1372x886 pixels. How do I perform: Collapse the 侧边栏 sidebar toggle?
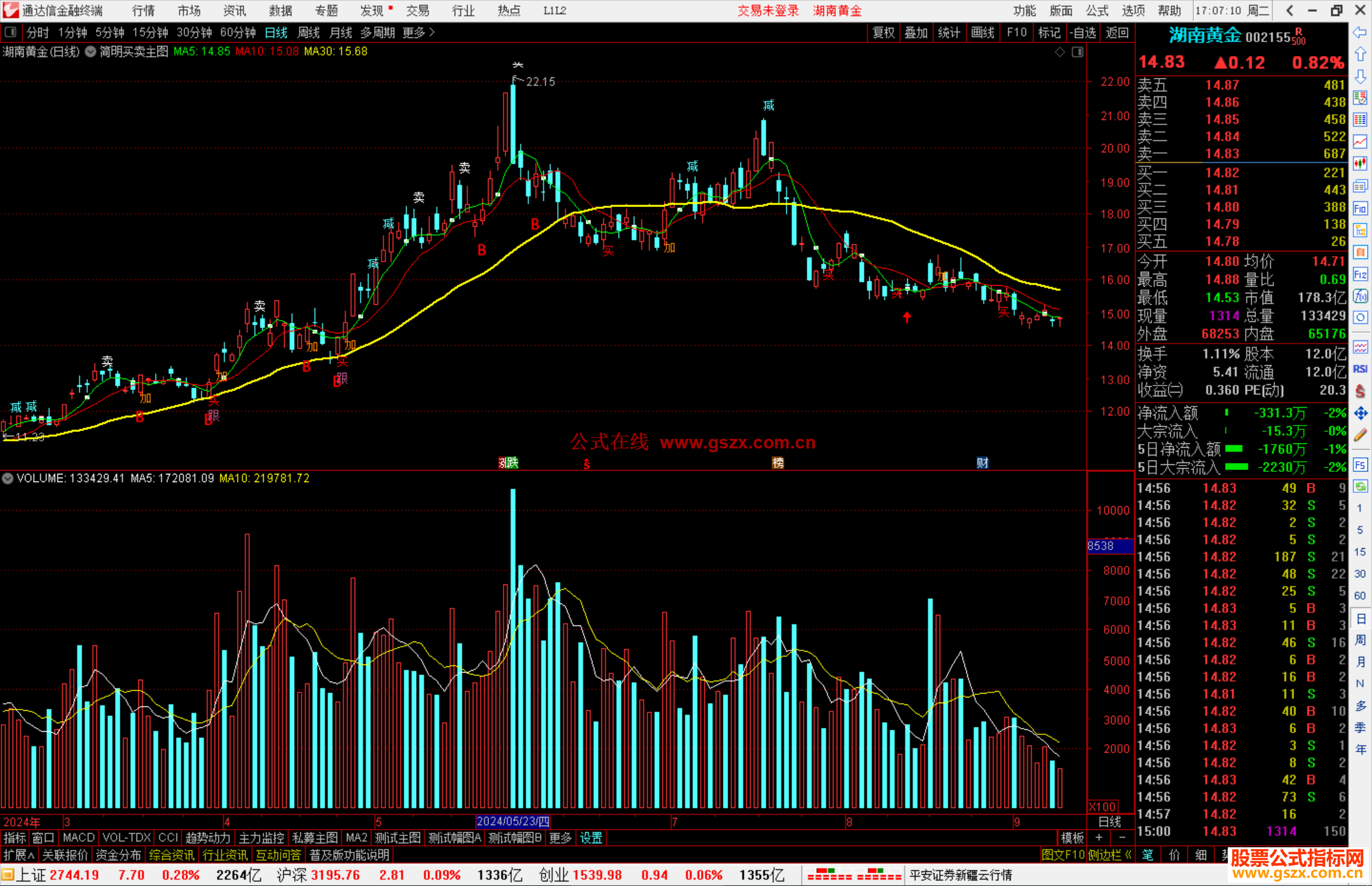pos(1110,855)
